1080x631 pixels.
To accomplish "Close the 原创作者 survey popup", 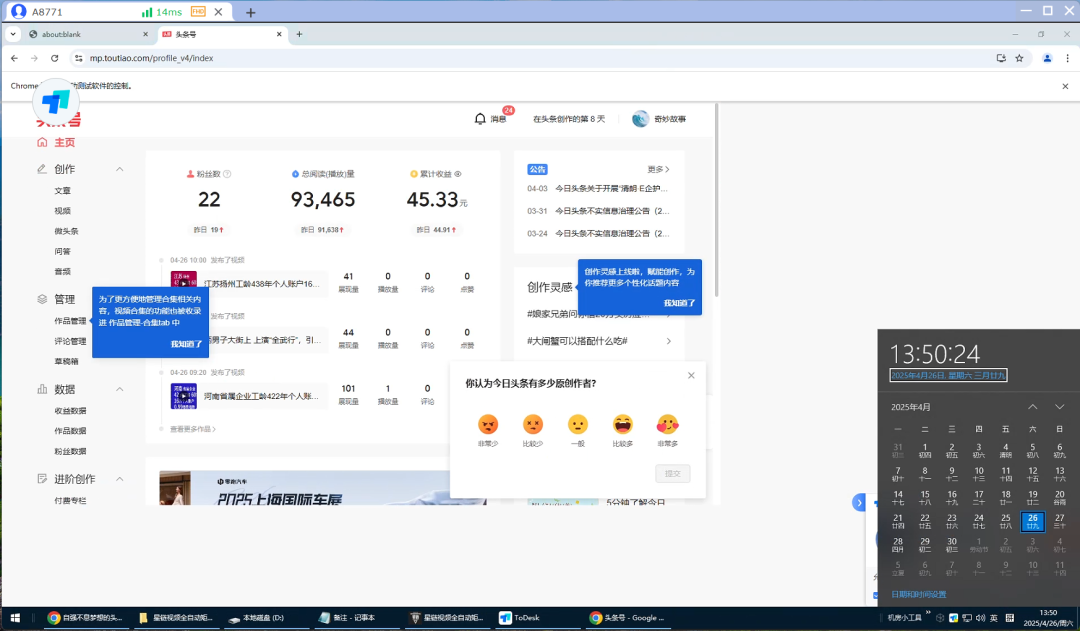I will pyautogui.click(x=691, y=375).
